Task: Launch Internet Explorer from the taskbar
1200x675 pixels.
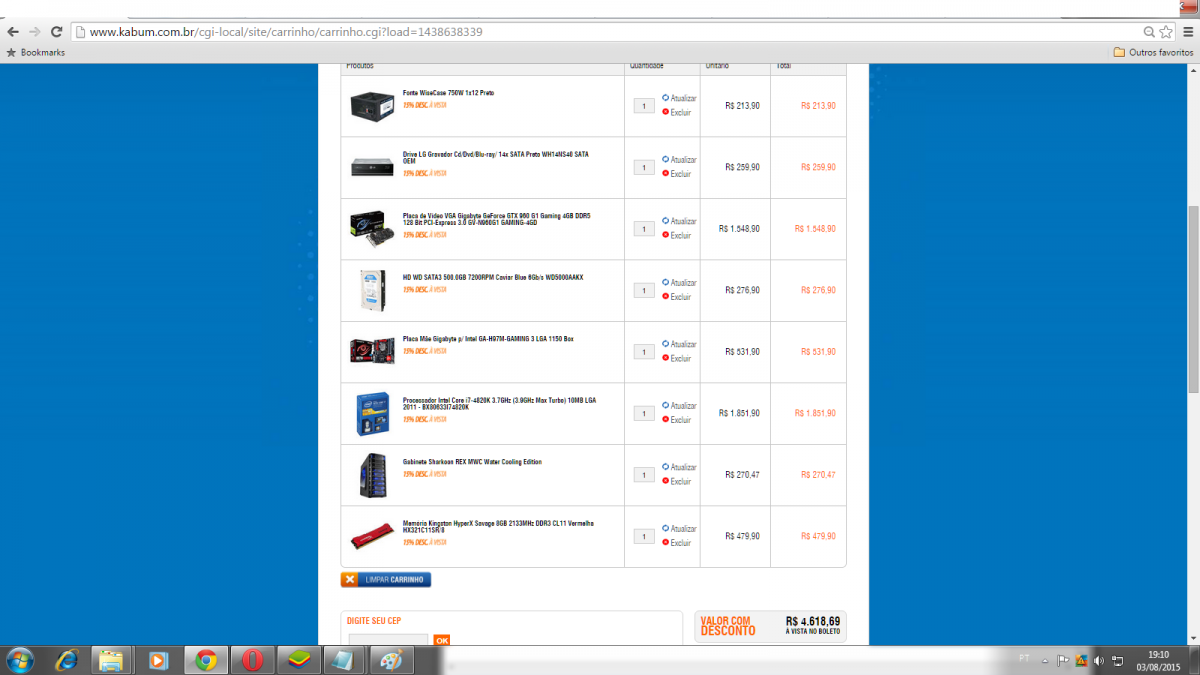Action: 67,660
